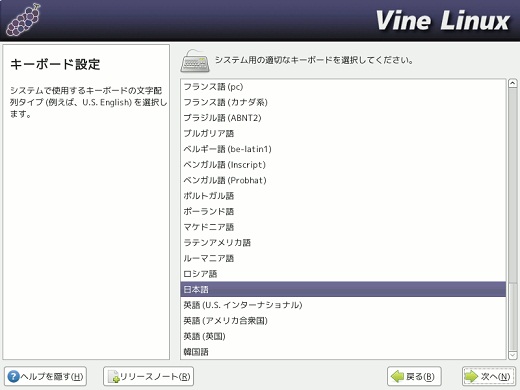Select 韓国語 keyboard
This screenshot has height=390, width=520.
point(343,352)
